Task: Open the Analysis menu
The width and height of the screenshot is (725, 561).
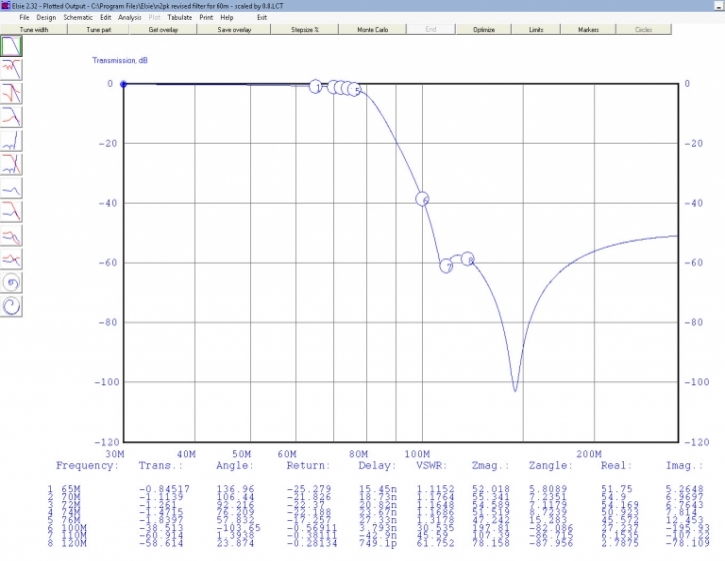Action: (x=129, y=18)
